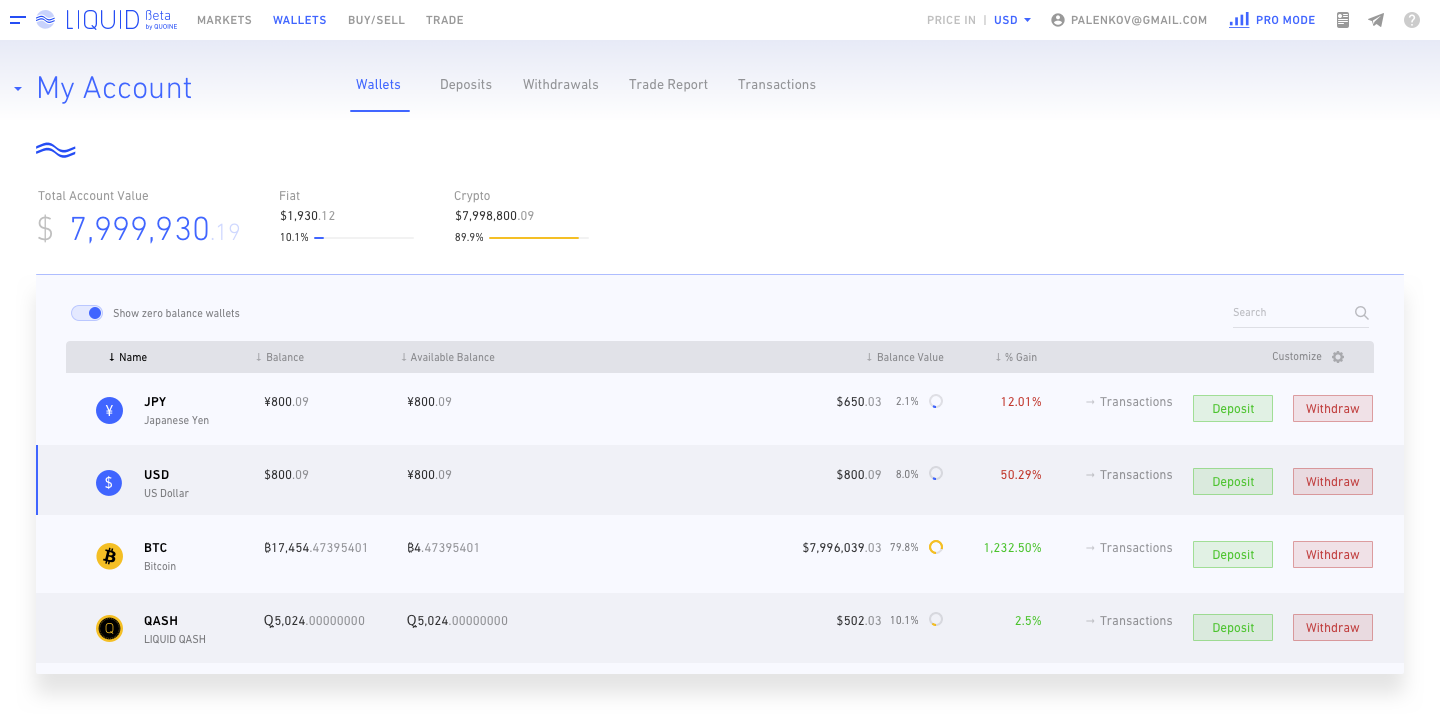
Task: Sort the table by % Gain column
Action: coord(1016,357)
